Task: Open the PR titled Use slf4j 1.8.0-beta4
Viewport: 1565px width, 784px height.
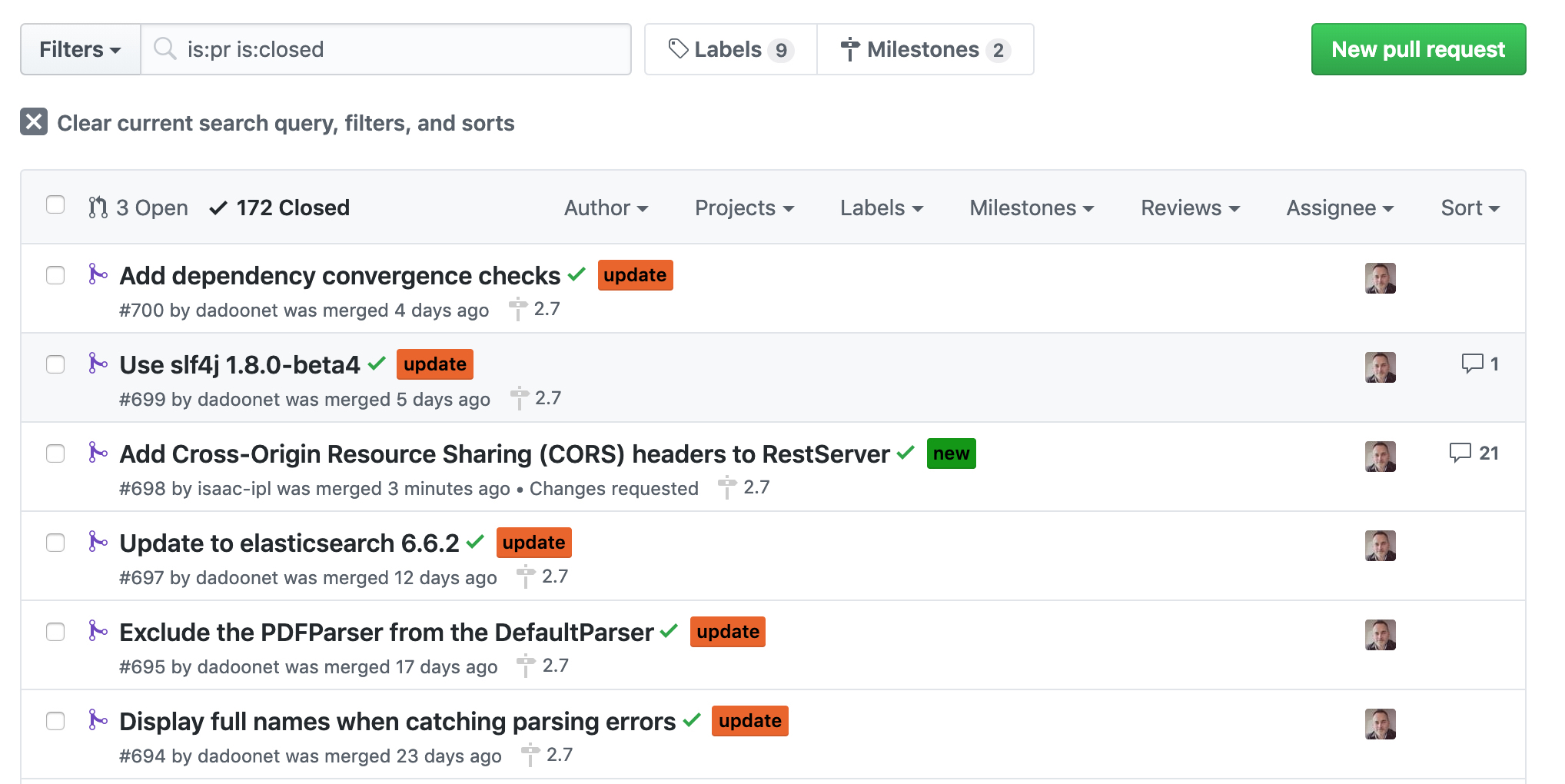Action: 239,364
